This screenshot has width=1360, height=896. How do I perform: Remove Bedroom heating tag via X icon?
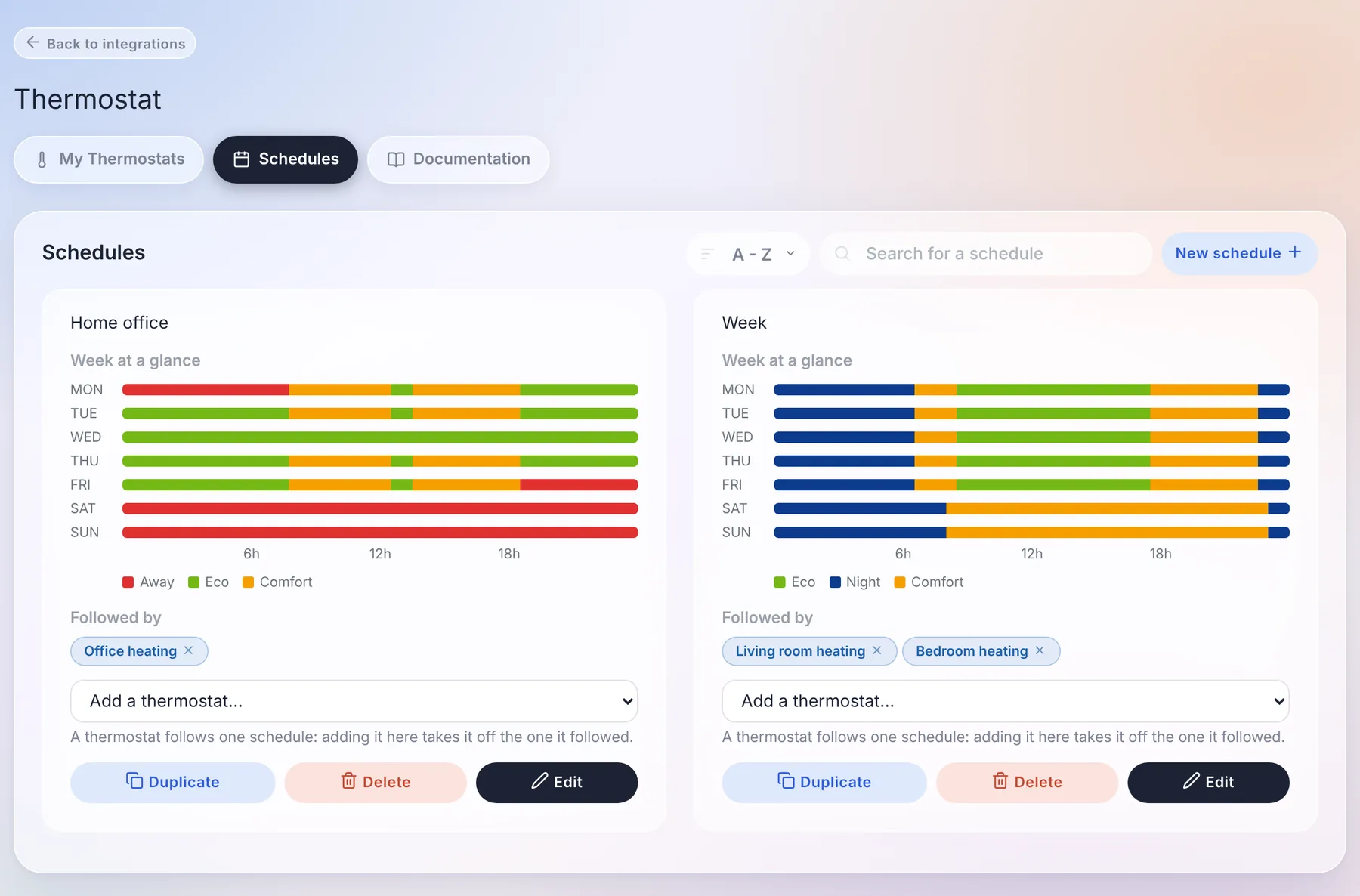click(1040, 650)
